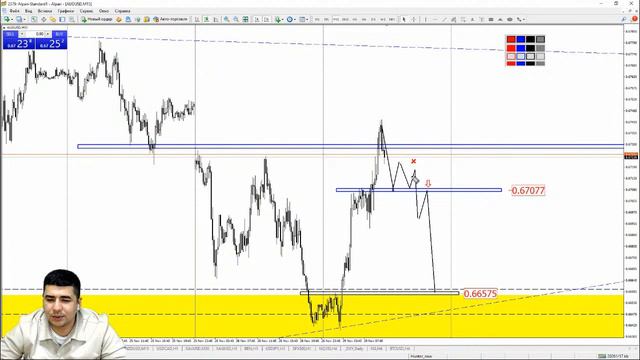Expand the Periods dropdown arrow
The image size is (640, 360).
[295, 19]
